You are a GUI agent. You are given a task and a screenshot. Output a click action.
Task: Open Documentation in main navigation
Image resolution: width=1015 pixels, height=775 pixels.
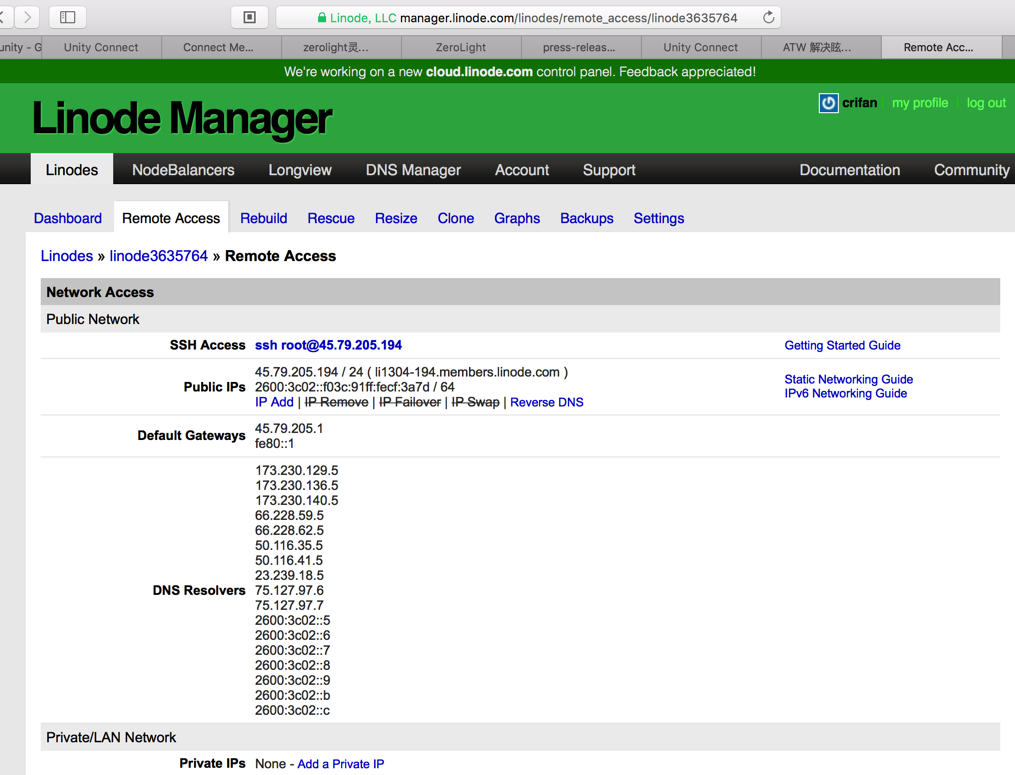849,170
